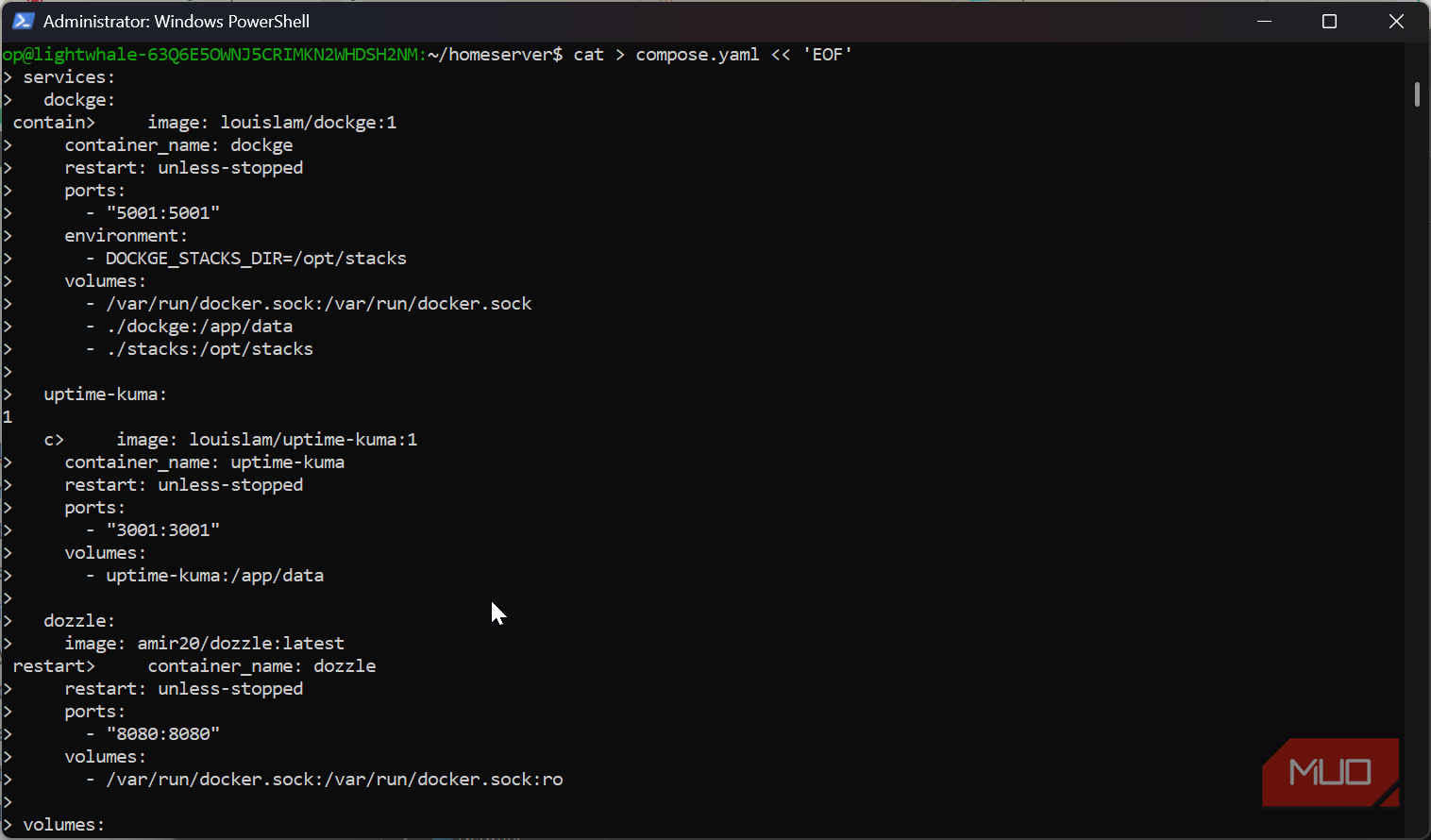Click the 'Administrator: Windows PowerShell' title text
Viewport: 1431px width, 840px height.
(177, 21)
